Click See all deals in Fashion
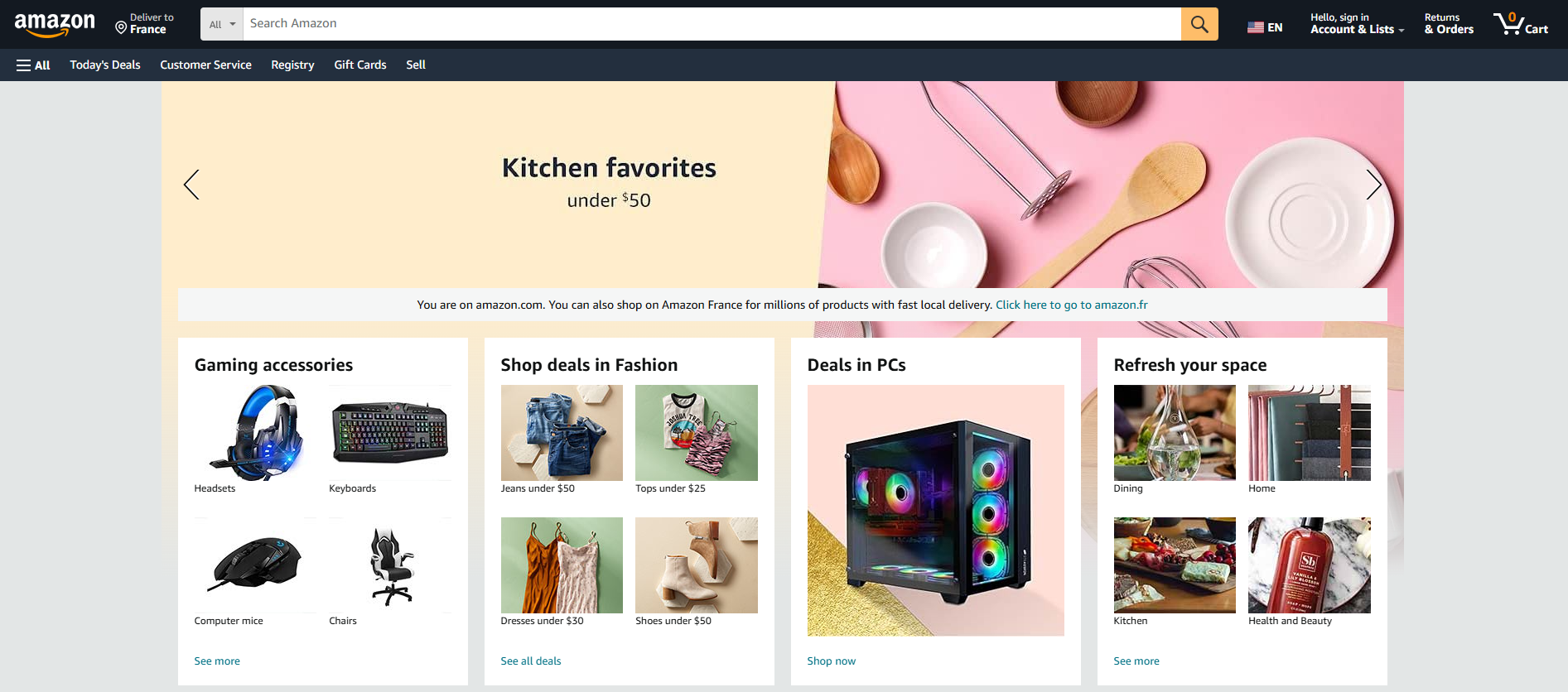1568x692 pixels. click(x=531, y=661)
